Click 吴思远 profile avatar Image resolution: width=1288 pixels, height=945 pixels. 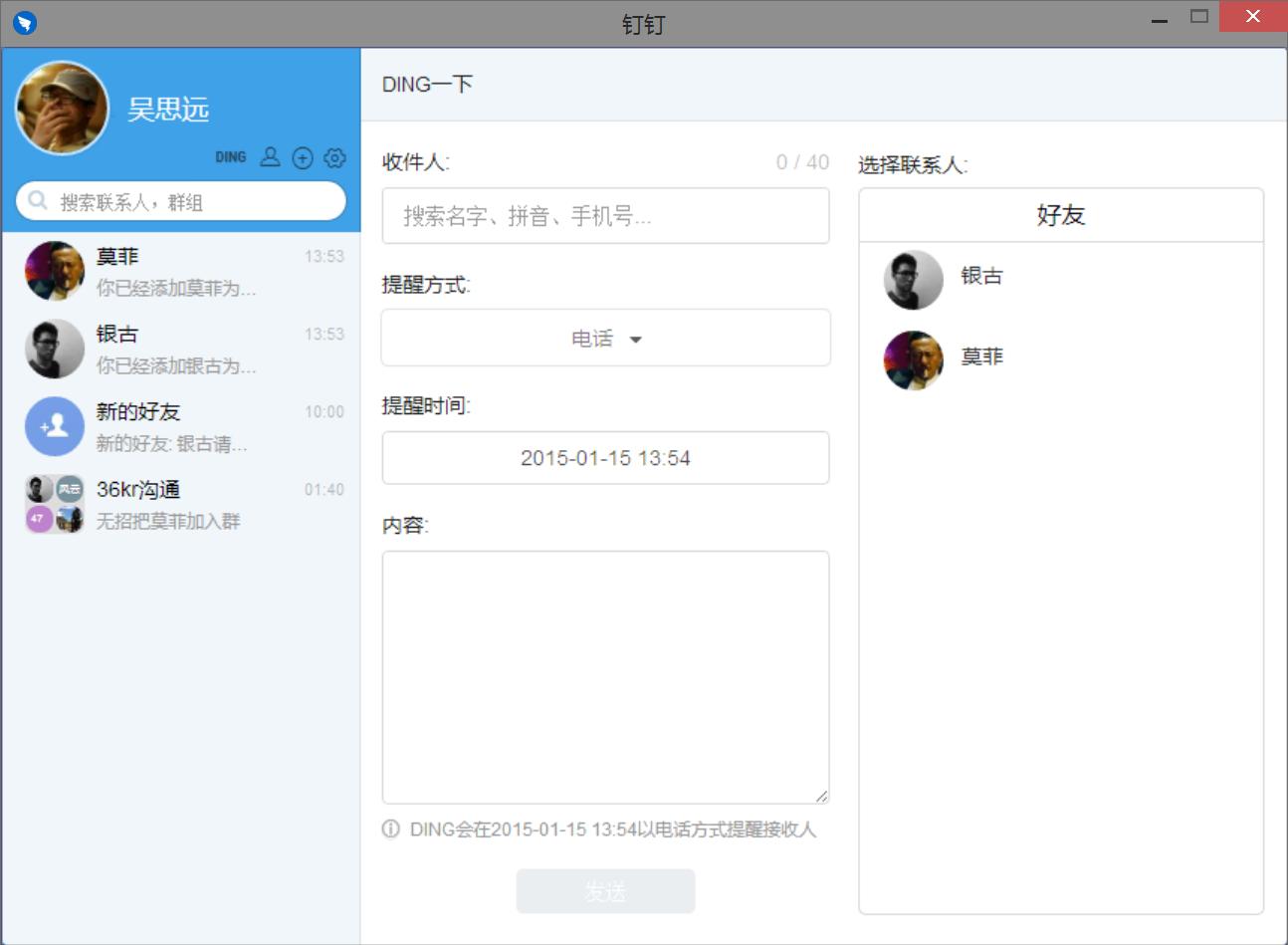pos(62,109)
